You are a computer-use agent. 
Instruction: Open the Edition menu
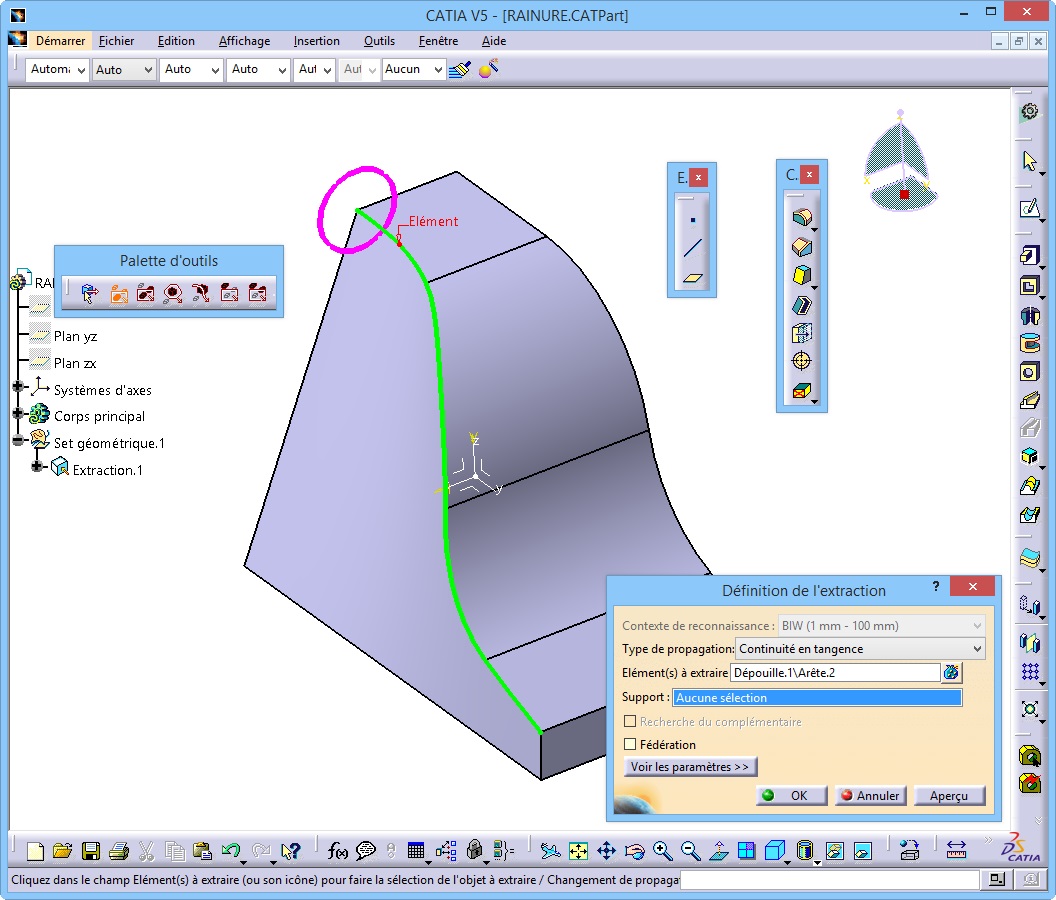coord(176,41)
